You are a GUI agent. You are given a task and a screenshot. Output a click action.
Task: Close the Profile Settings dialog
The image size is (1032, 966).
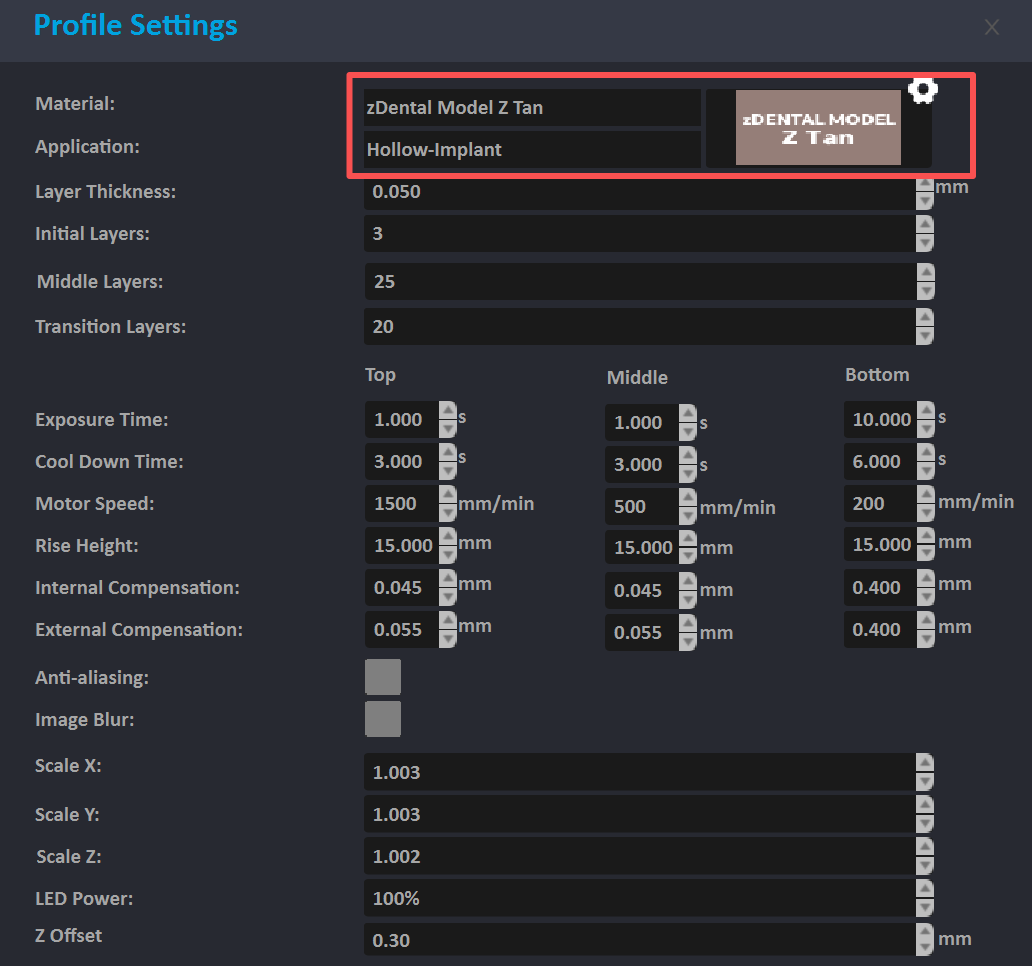[991, 28]
